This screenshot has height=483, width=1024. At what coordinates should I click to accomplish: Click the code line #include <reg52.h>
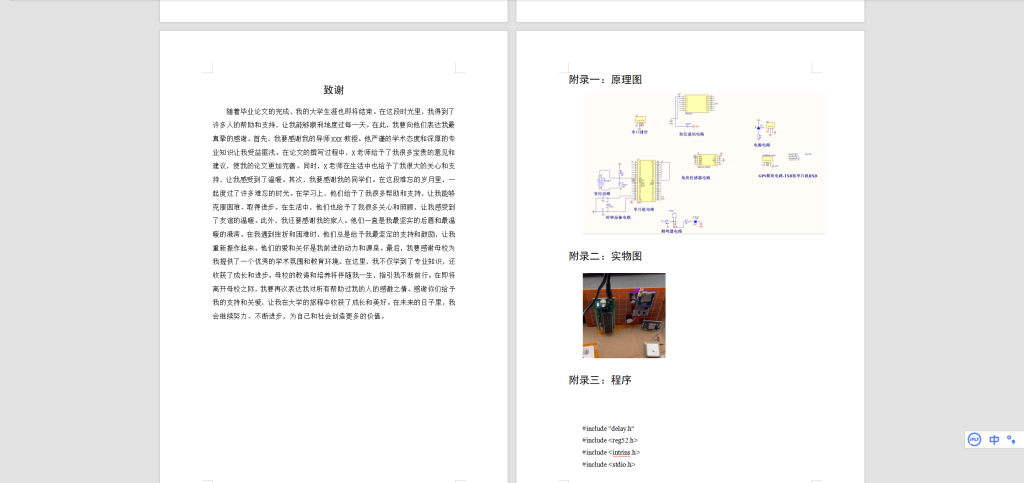point(610,441)
